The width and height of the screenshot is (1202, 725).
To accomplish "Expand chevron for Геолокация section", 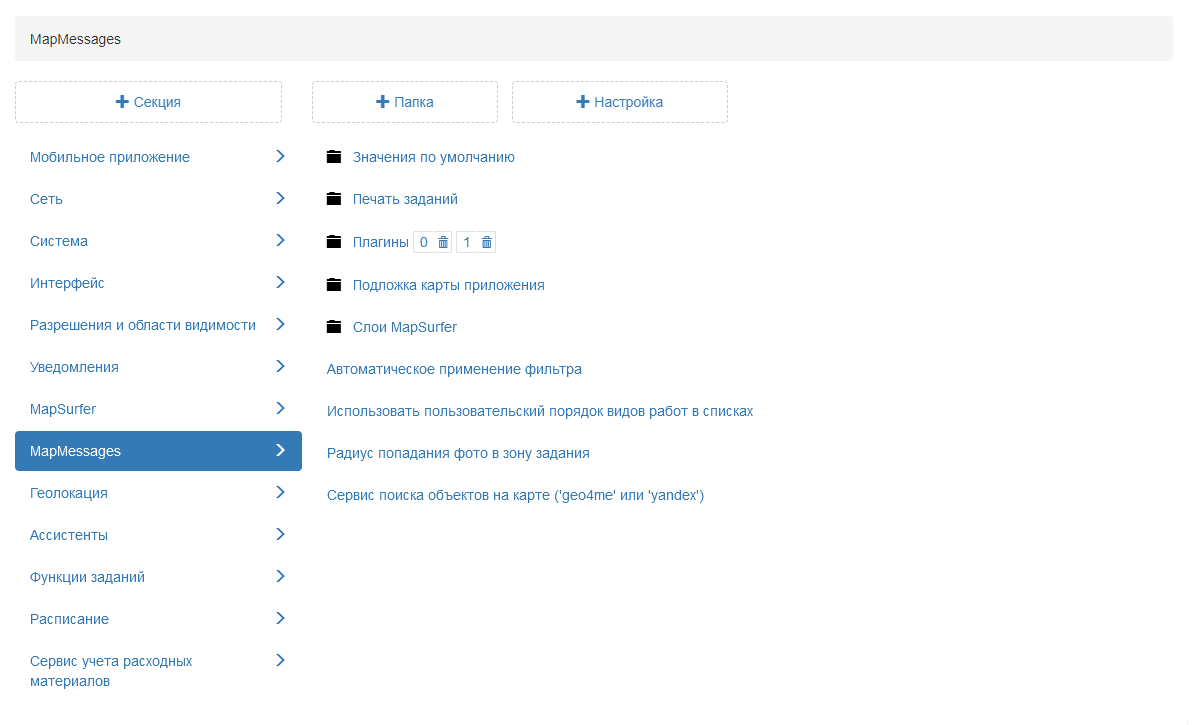I will point(280,492).
